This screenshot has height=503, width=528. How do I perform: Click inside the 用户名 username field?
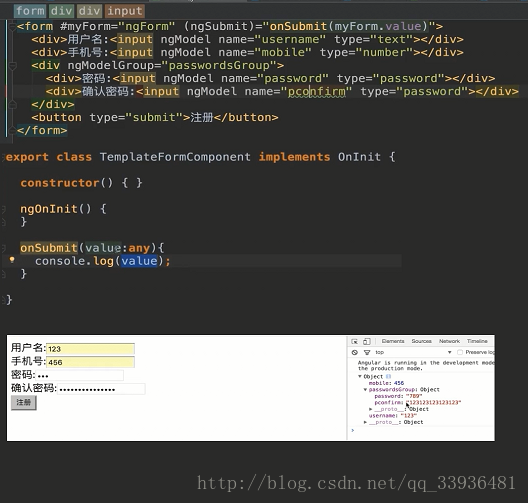coord(90,348)
